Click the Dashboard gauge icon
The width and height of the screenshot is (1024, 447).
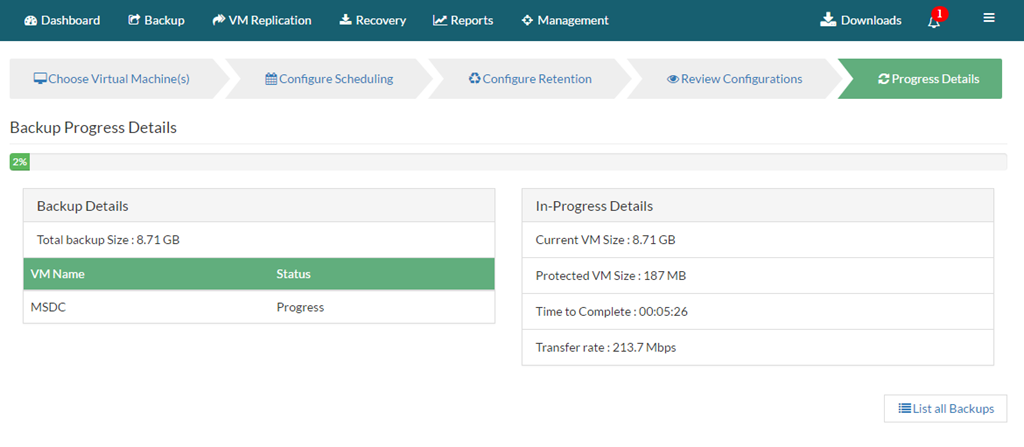click(x=31, y=20)
